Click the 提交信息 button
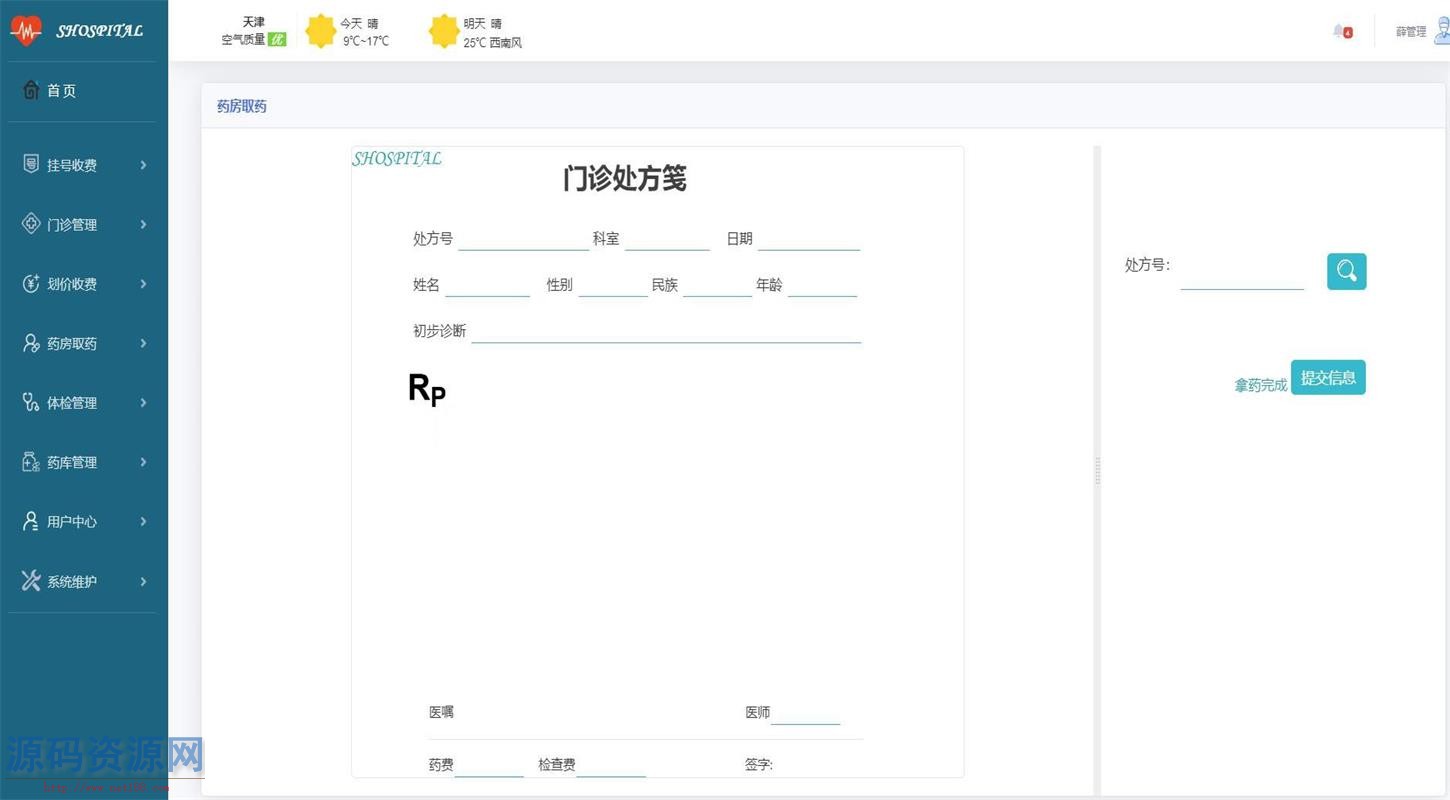 (1328, 377)
